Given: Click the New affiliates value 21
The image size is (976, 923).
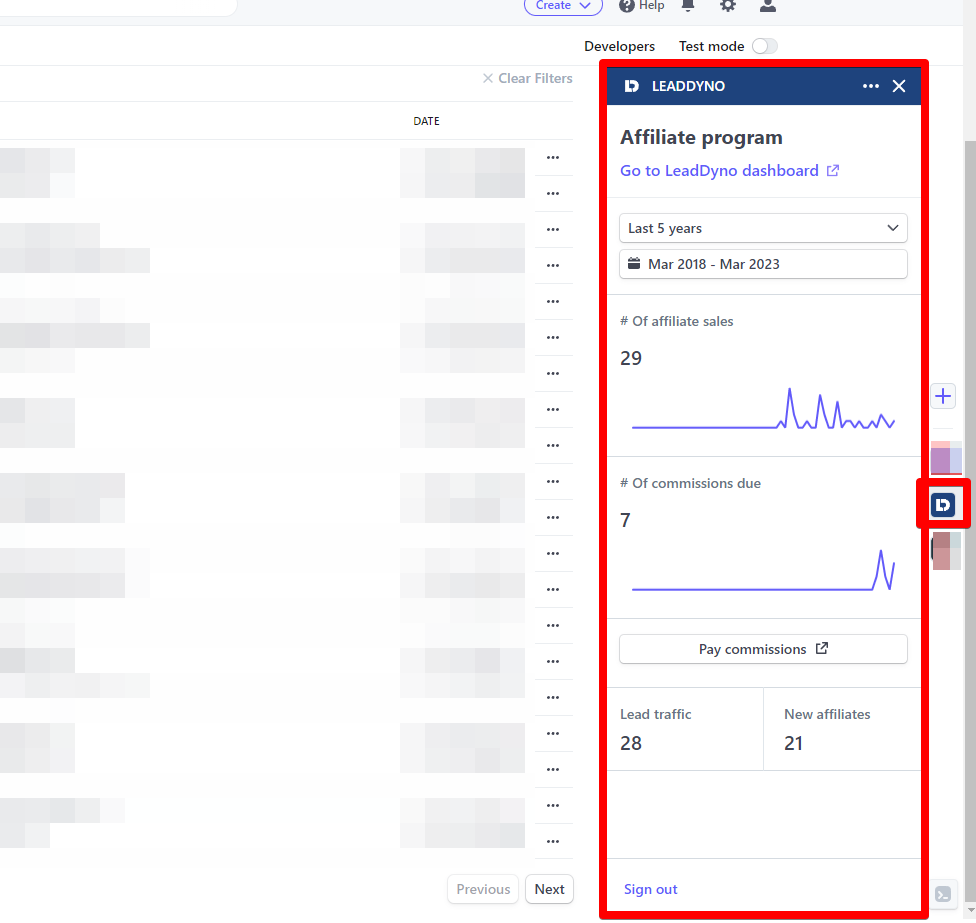Looking at the screenshot, I should [794, 743].
